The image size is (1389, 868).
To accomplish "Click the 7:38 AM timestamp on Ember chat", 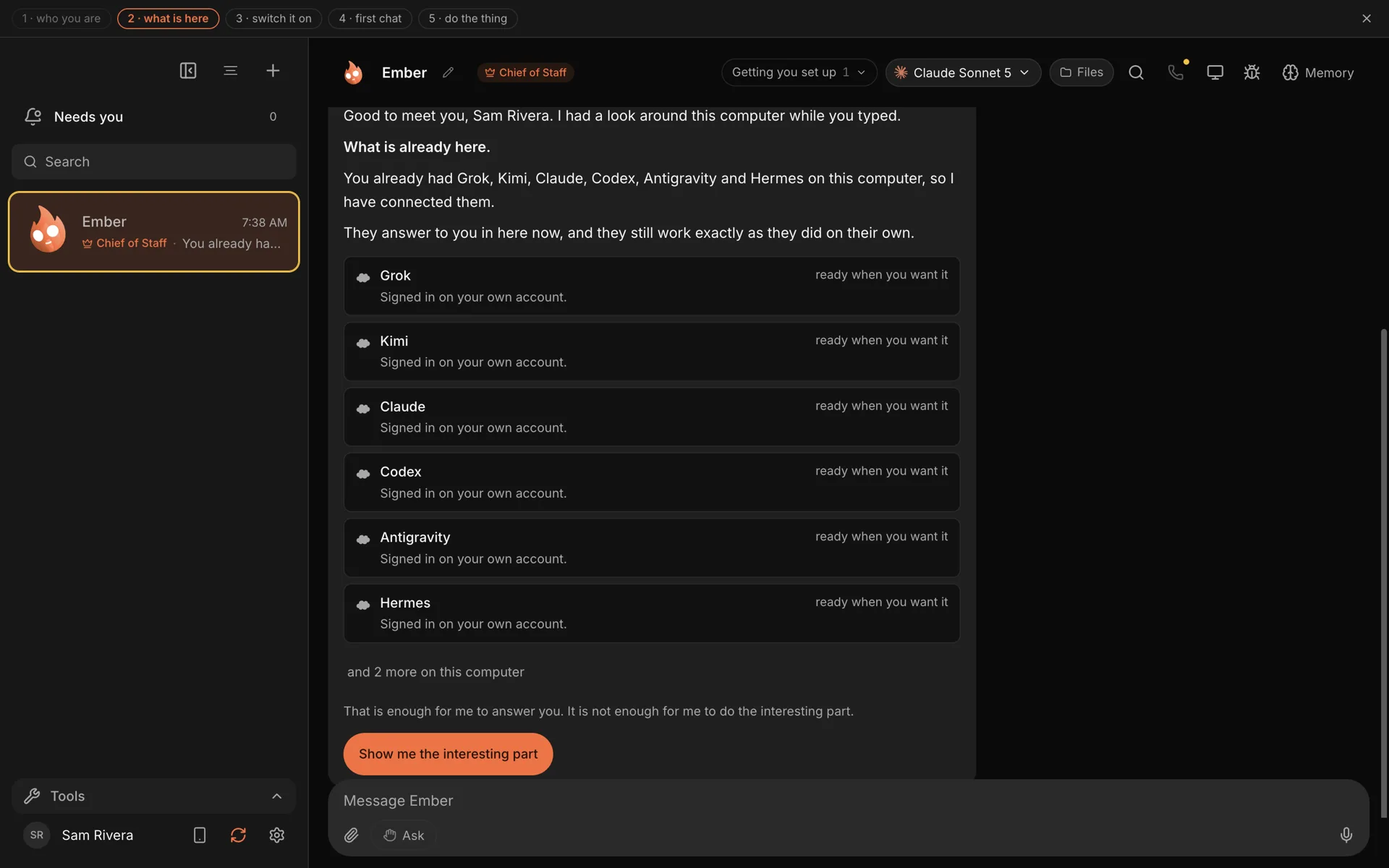I will 264,222.
